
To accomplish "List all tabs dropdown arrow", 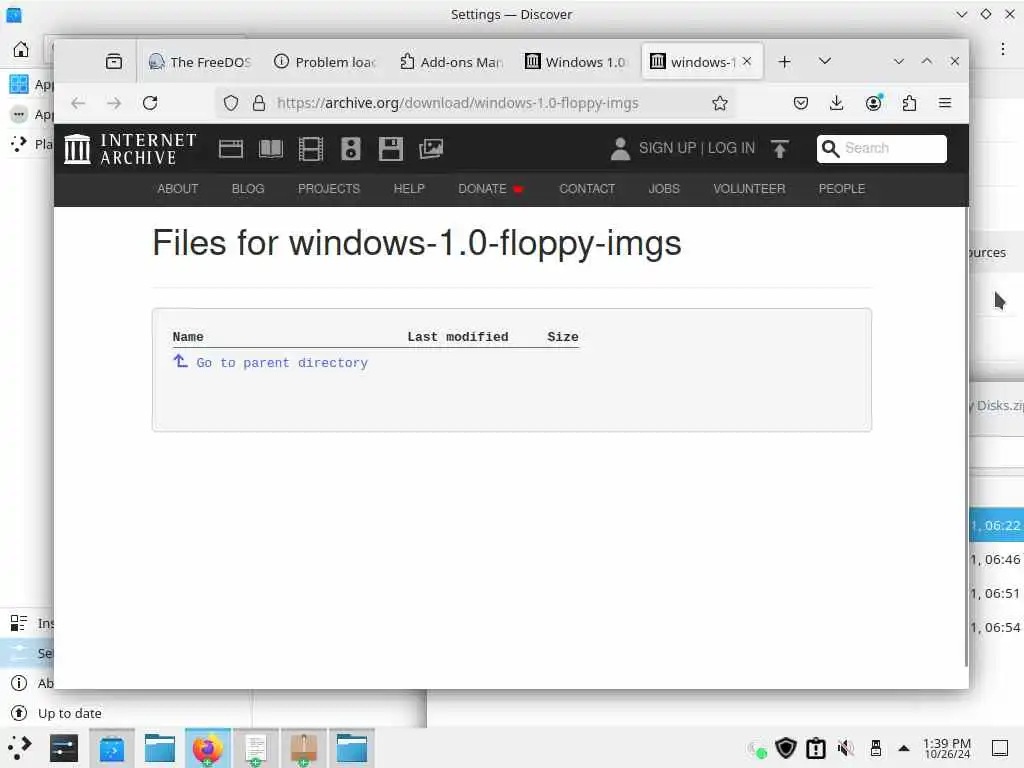I will coord(825,61).
